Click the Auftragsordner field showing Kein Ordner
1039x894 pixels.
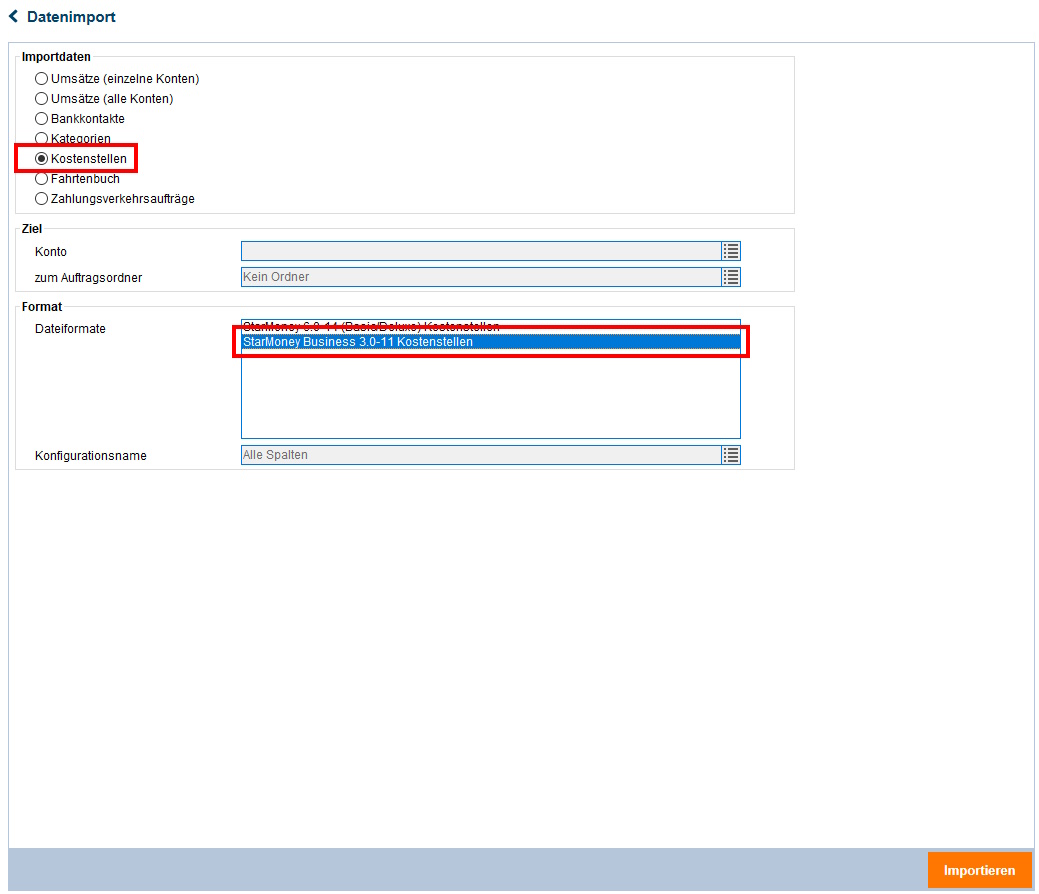[x=481, y=277]
